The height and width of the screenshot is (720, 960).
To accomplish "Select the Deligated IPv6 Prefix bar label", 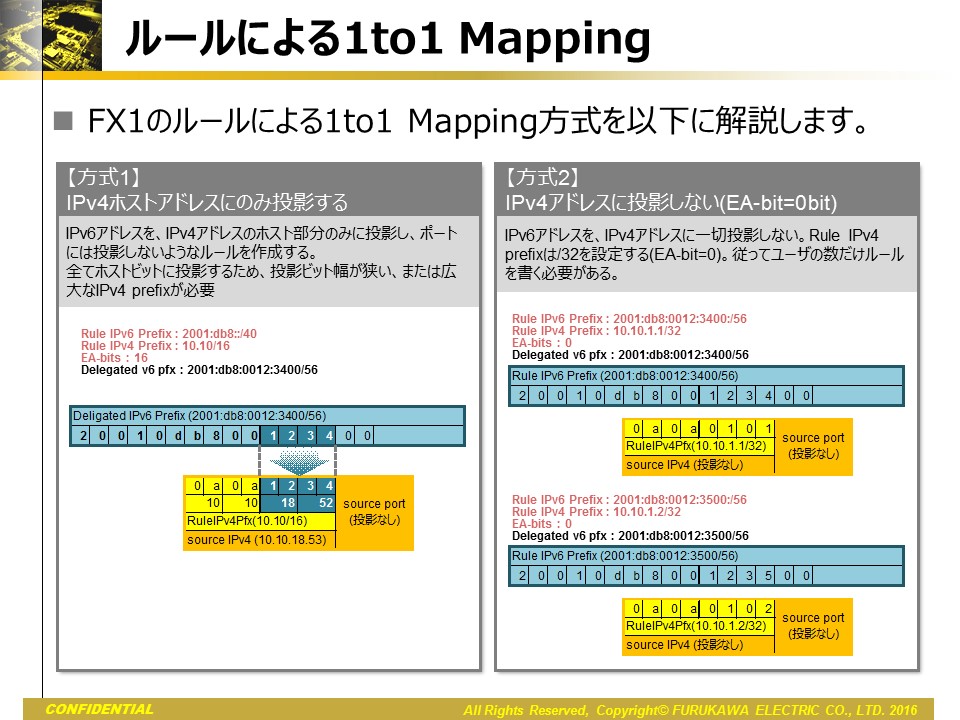I will tap(200, 416).
